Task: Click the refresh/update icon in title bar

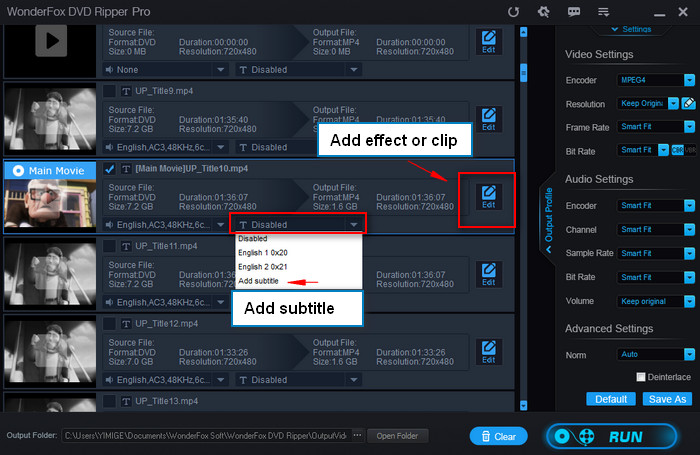Action: pyautogui.click(x=513, y=12)
